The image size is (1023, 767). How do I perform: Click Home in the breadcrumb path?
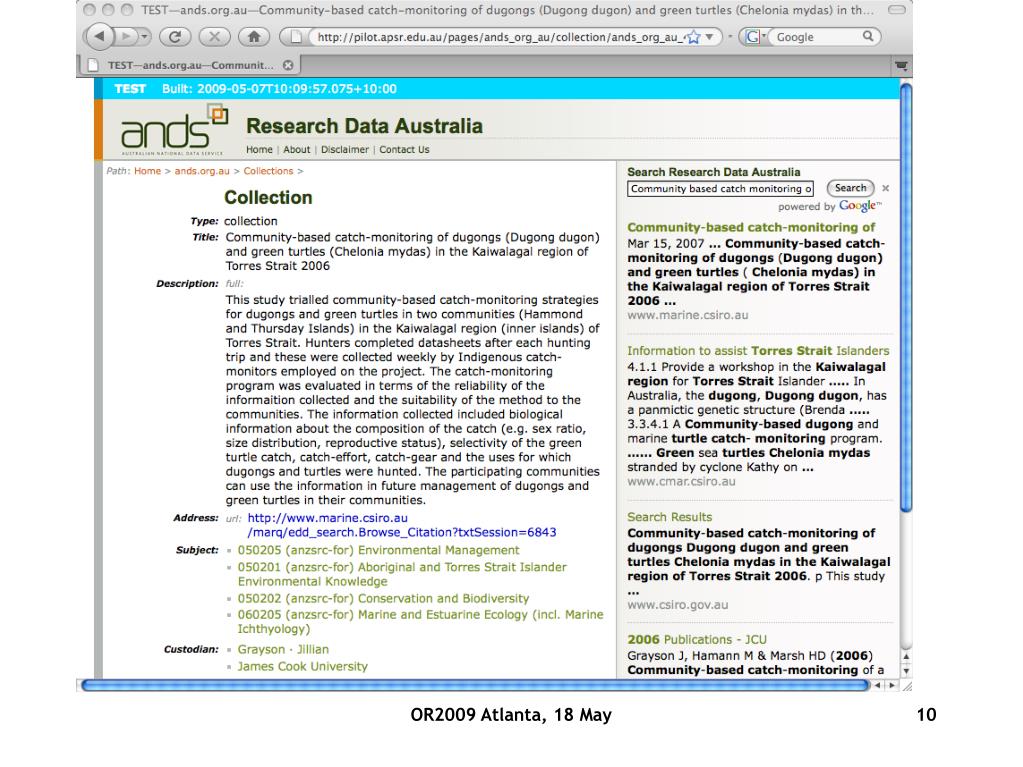coord(147,171)
